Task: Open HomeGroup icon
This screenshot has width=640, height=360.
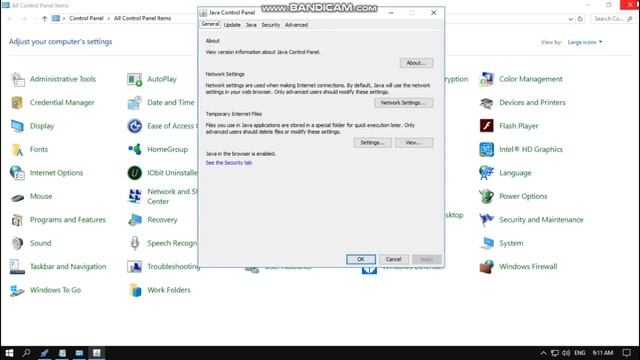Action: click(x=135, y=149)
